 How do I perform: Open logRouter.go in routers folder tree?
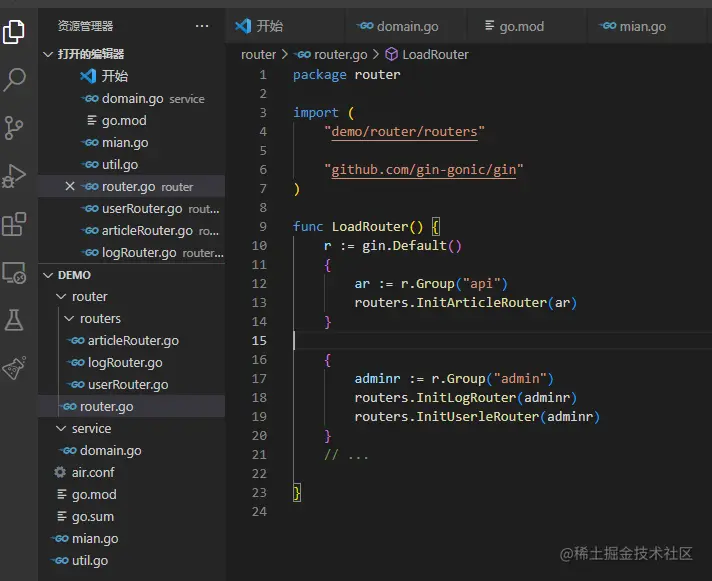point(132,363)
